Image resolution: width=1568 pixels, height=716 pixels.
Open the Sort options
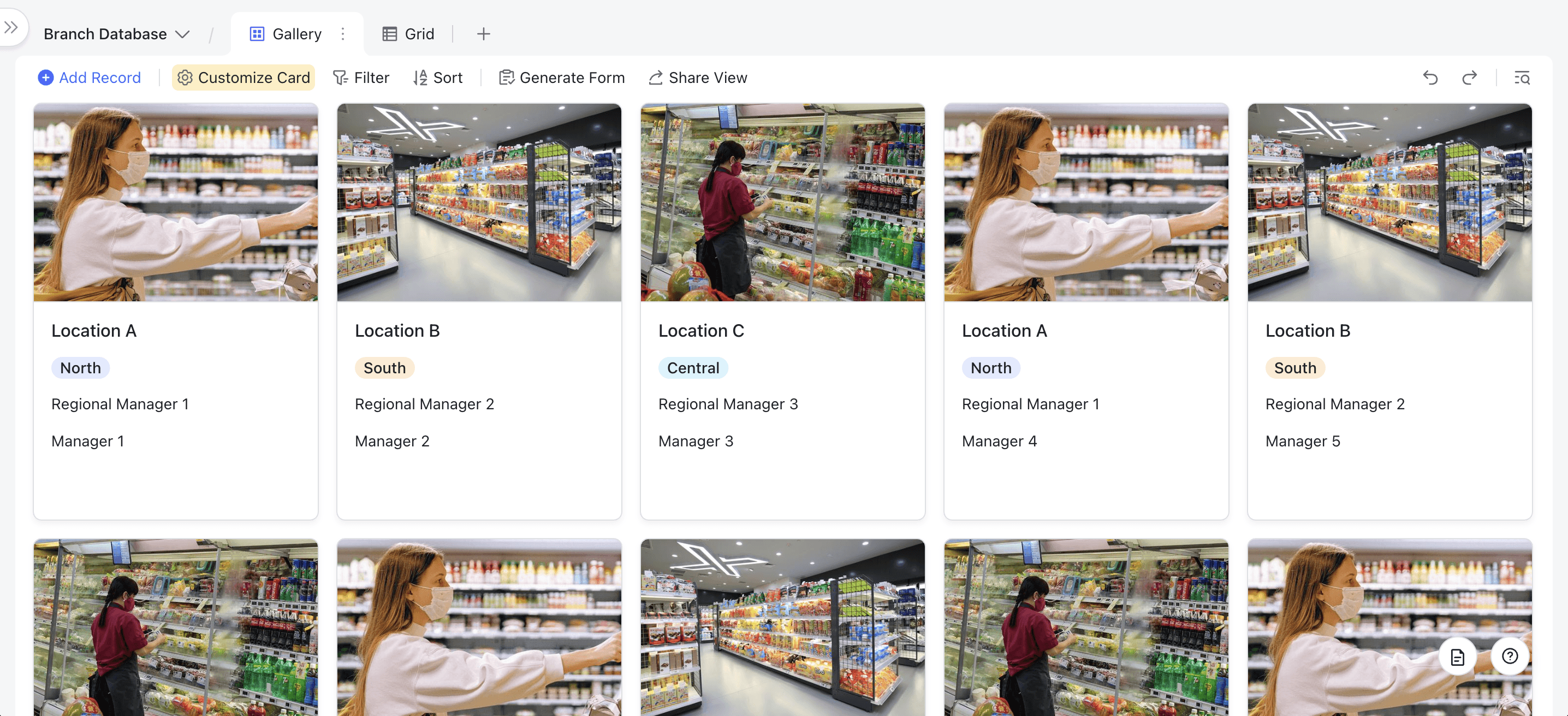click(x=438, y=78)
